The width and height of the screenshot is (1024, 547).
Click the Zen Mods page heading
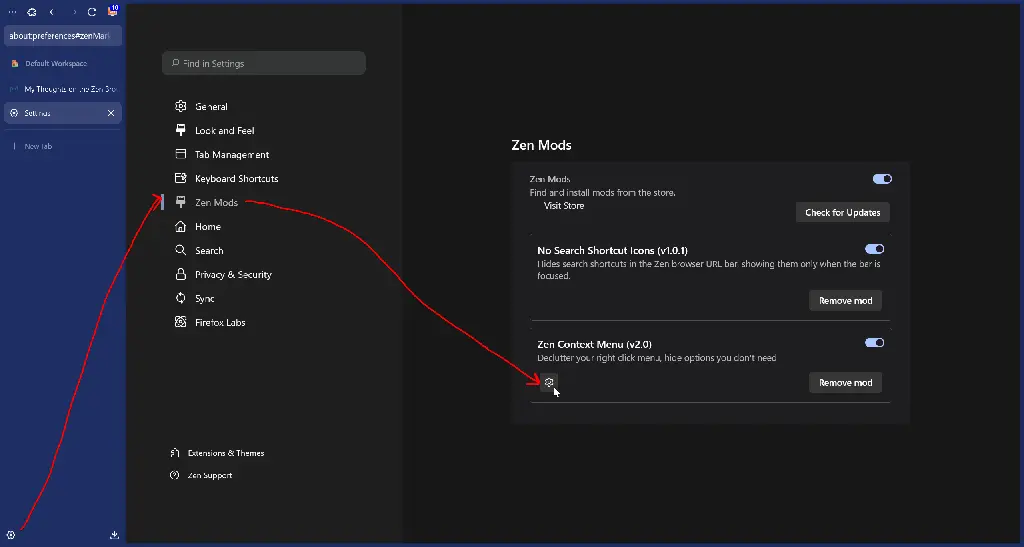541,145
